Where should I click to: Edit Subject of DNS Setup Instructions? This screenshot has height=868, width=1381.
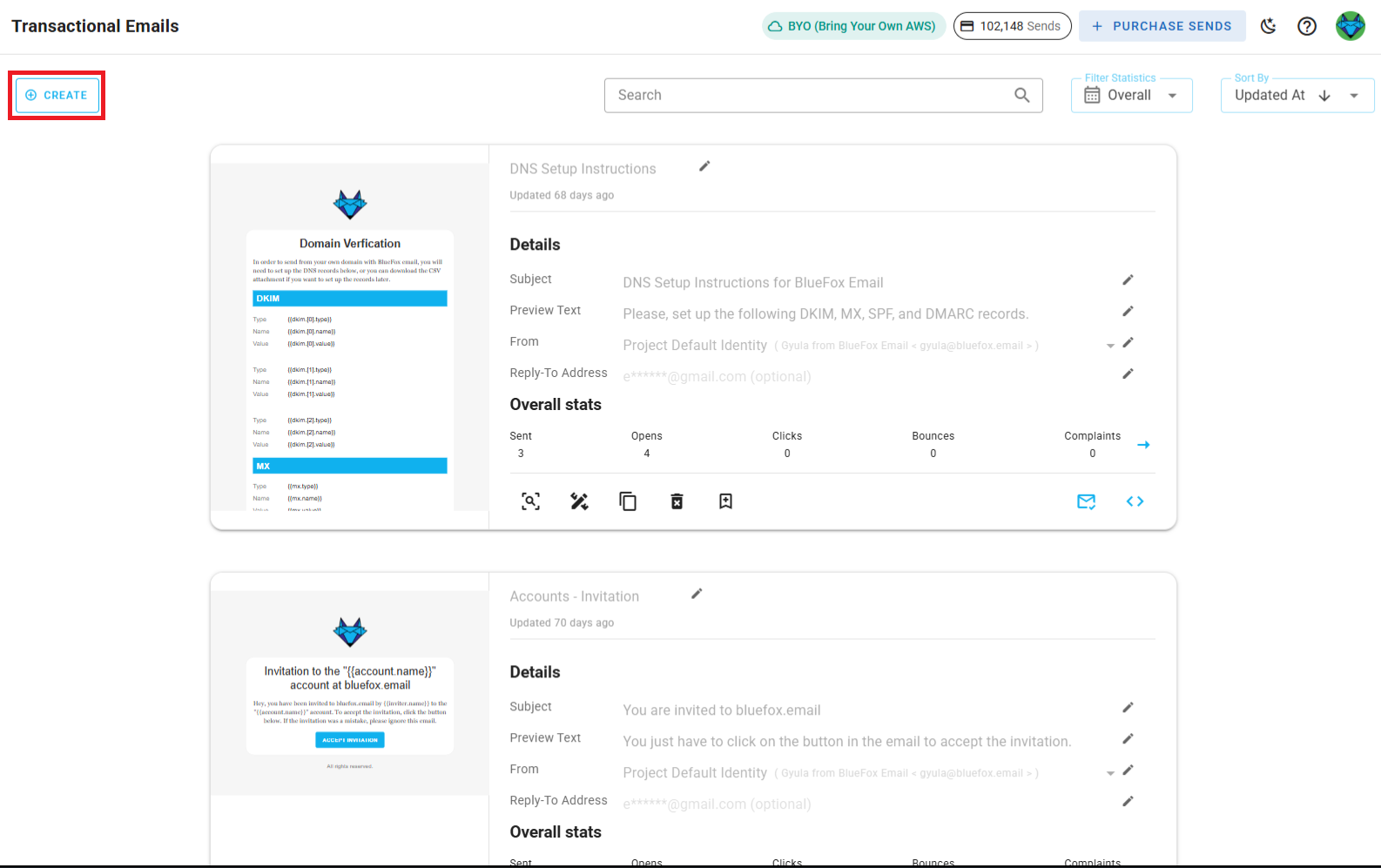(x=1128, y=279)
